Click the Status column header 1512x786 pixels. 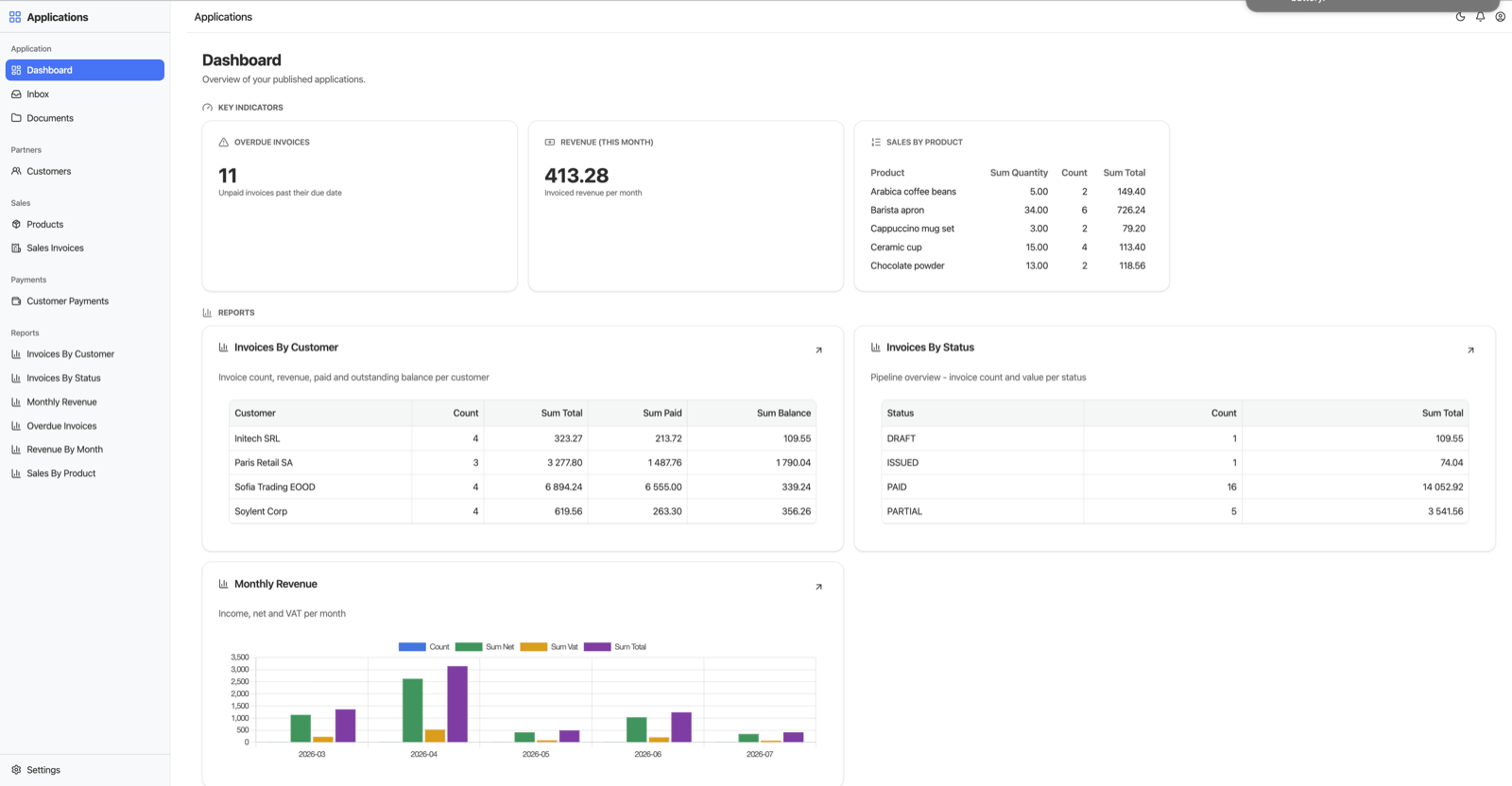tap(982, 413)
